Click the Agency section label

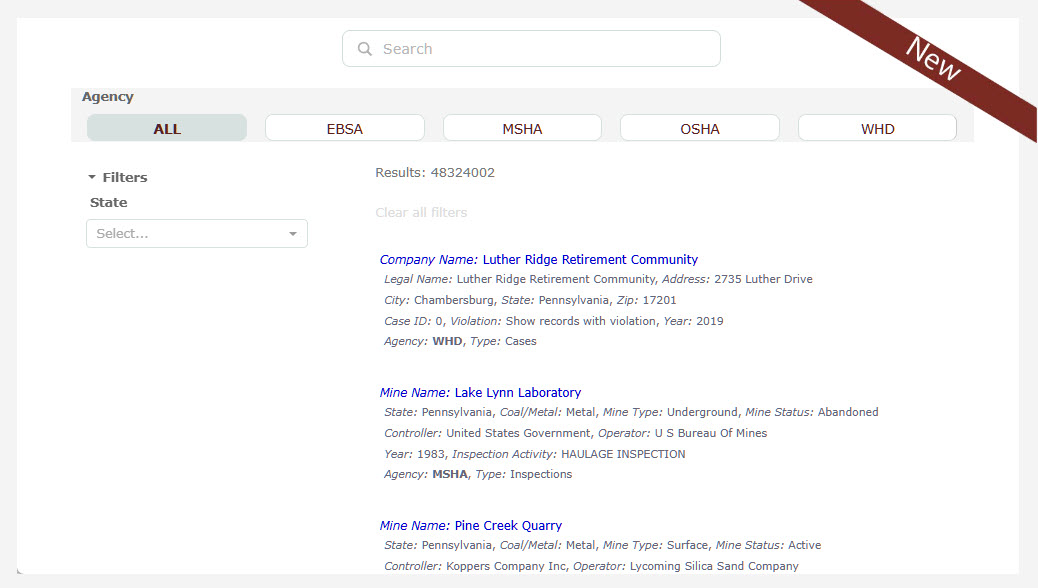point(108,97)
